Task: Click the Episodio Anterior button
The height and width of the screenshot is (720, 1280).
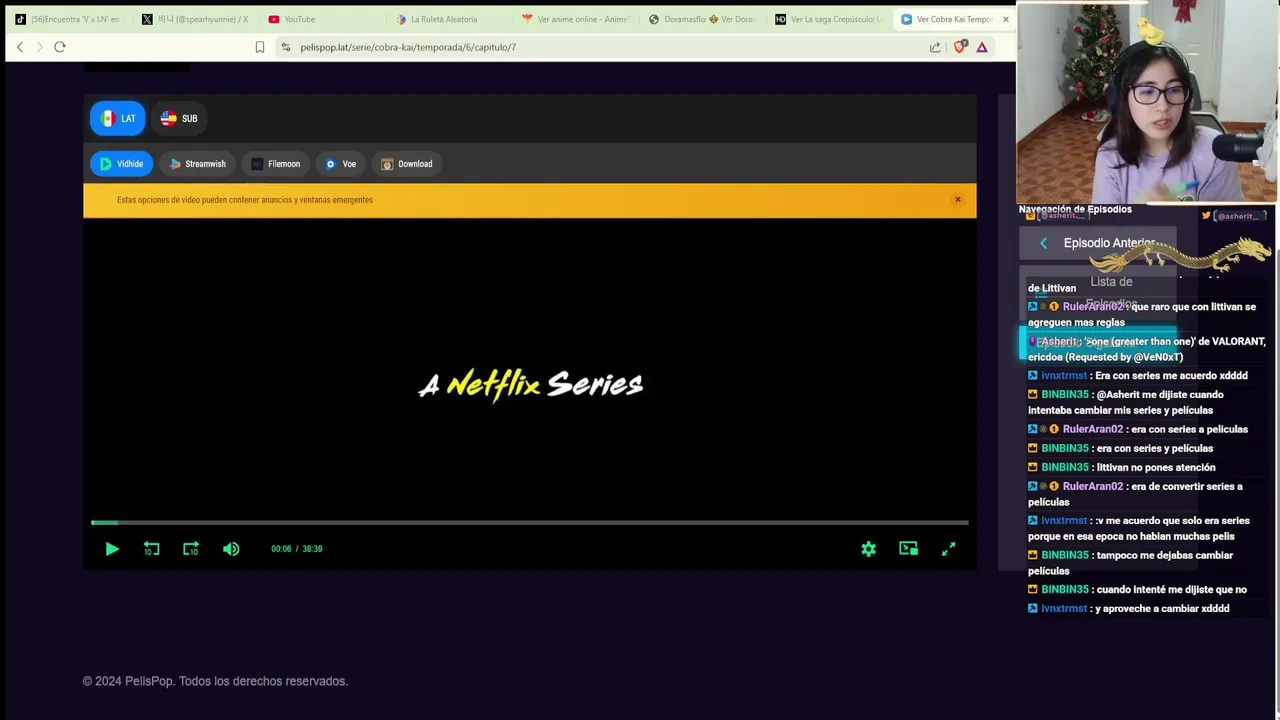Action: pos(1097,243)
